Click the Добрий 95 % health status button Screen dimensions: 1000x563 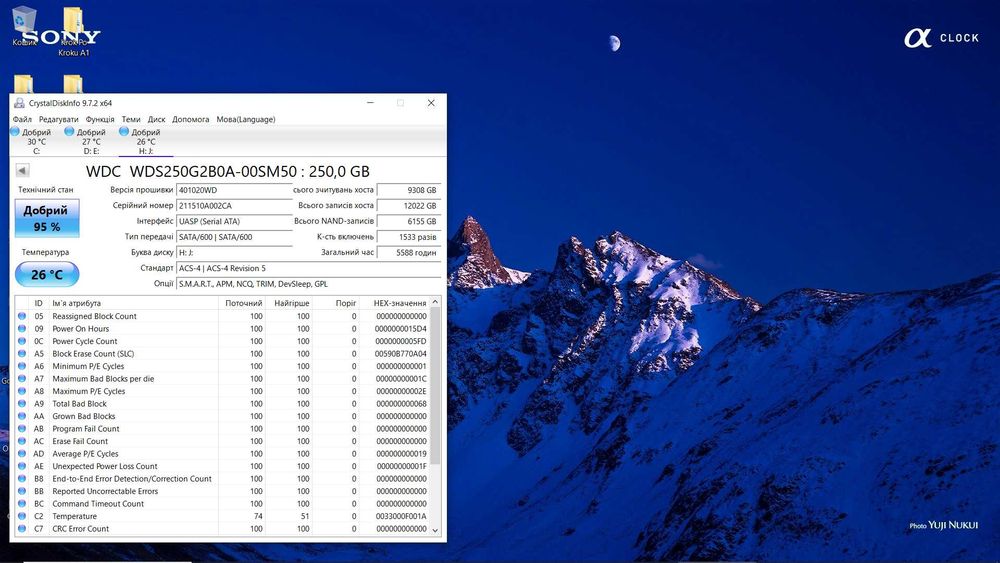(x=47, y=218)
